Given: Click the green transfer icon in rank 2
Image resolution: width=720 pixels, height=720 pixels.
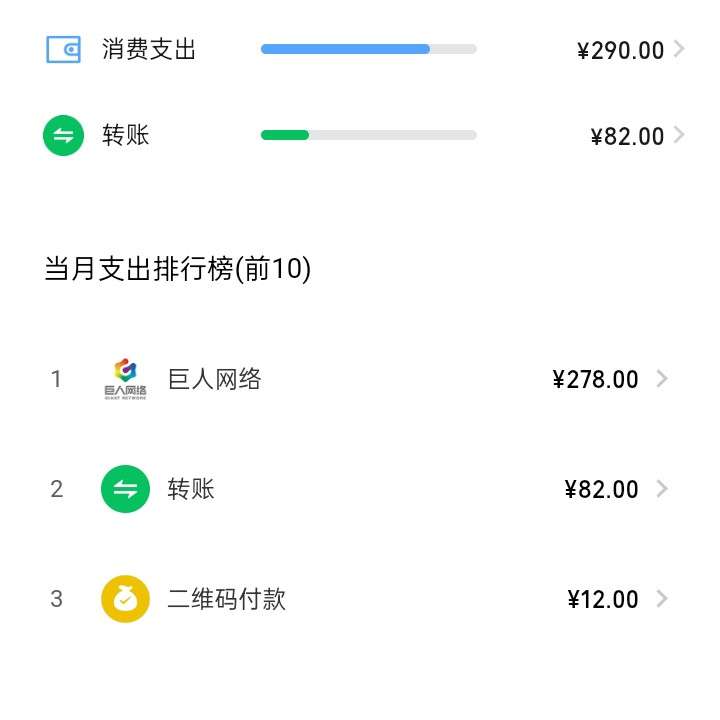Looking at the screenshot, I should pos(125,489).
